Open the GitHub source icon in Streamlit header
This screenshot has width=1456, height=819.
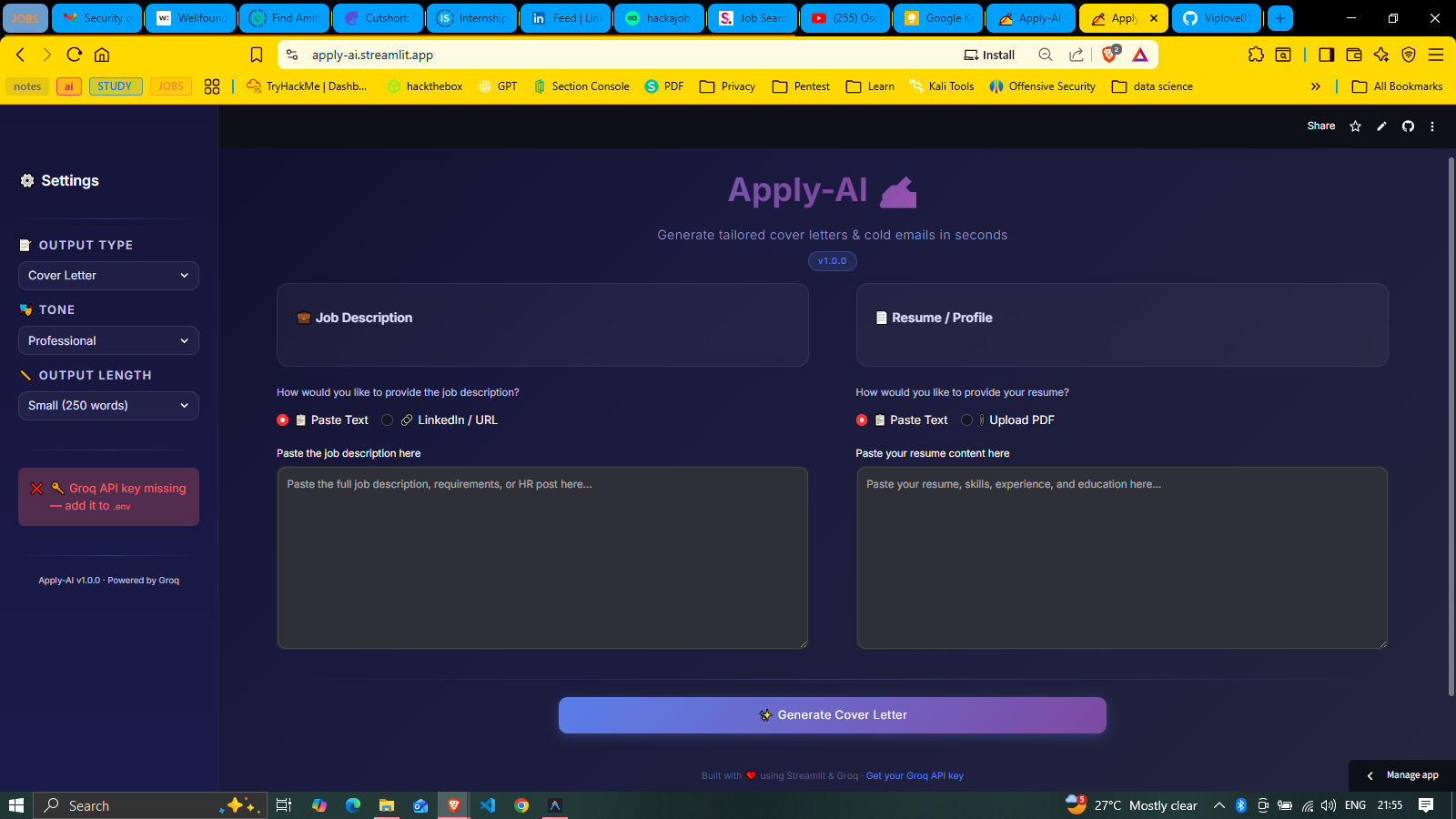[1408, 126]
